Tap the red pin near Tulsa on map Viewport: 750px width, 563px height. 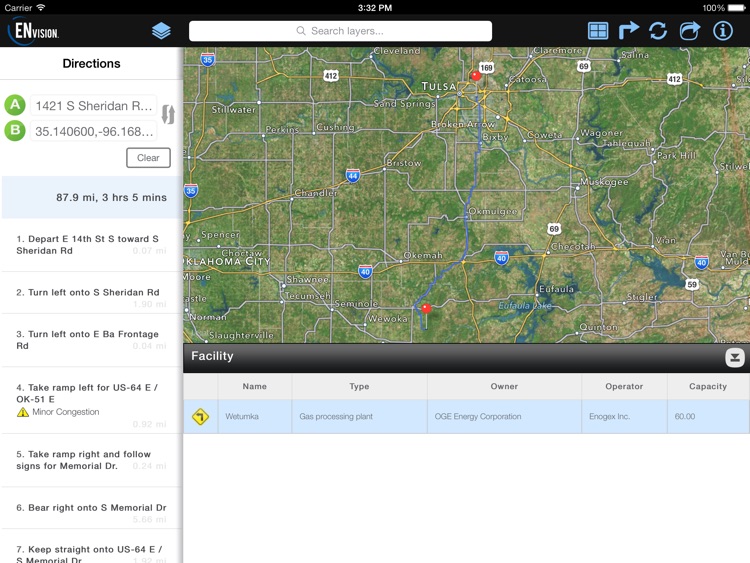coord(475,76)
